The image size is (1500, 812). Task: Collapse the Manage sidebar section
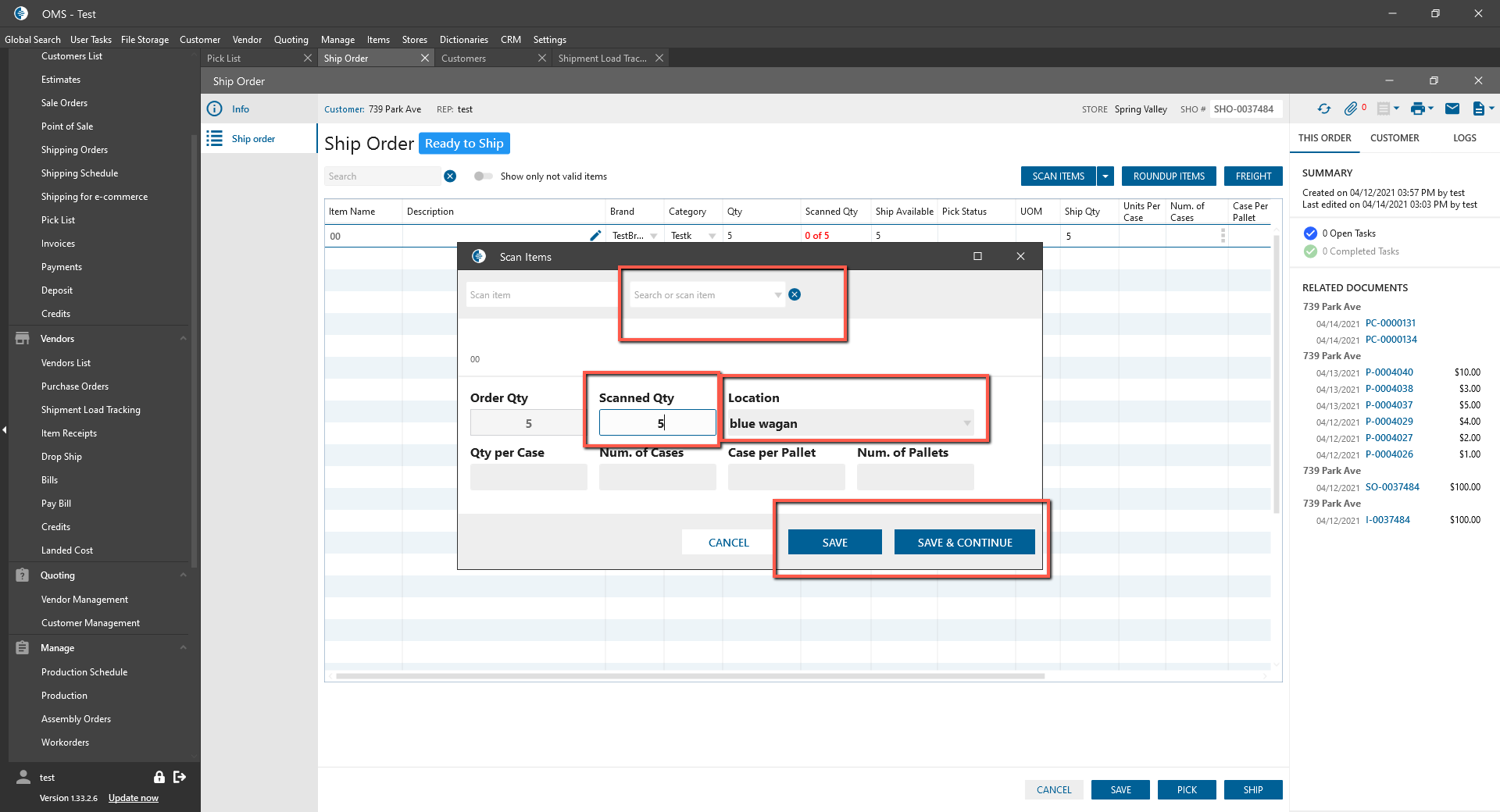(184, 648)
